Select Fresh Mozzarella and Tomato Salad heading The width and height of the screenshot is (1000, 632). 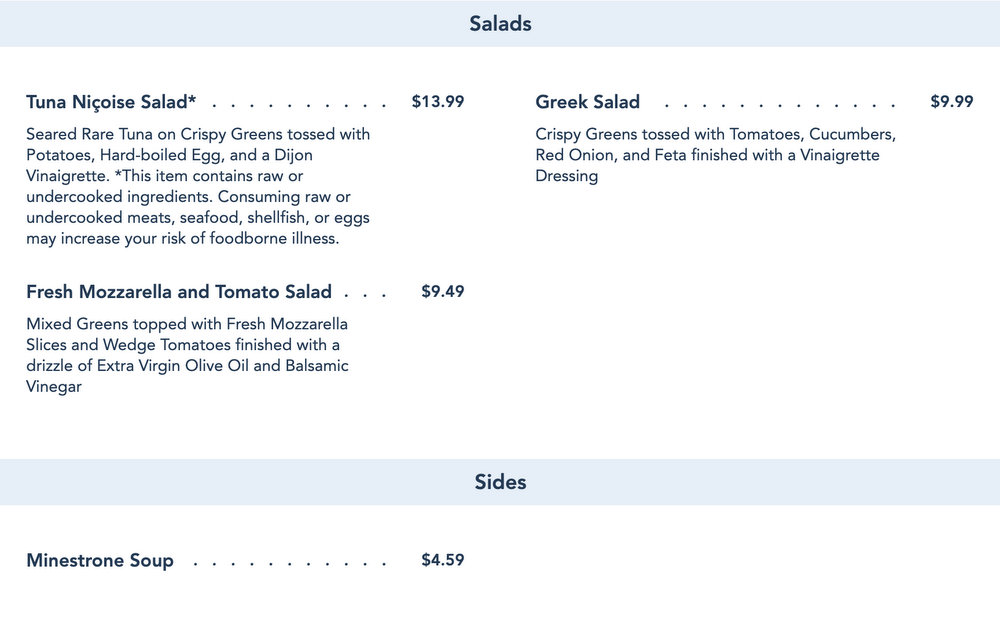click(x=179, y=292)
